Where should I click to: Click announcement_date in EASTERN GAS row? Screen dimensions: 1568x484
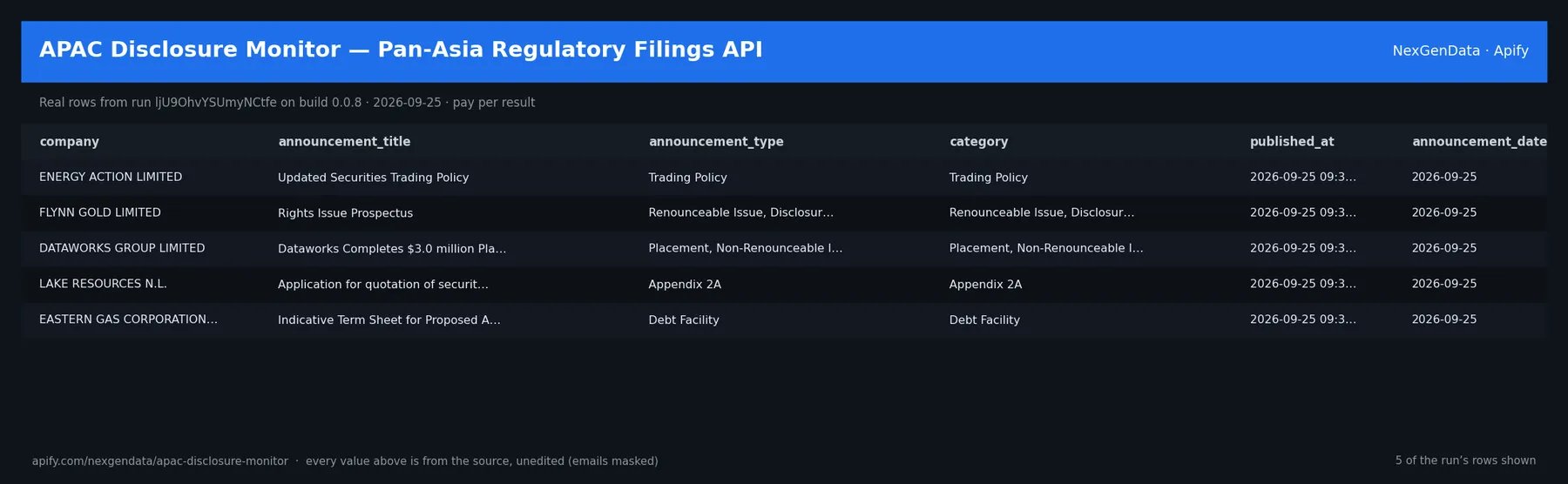coord(1443,319)
